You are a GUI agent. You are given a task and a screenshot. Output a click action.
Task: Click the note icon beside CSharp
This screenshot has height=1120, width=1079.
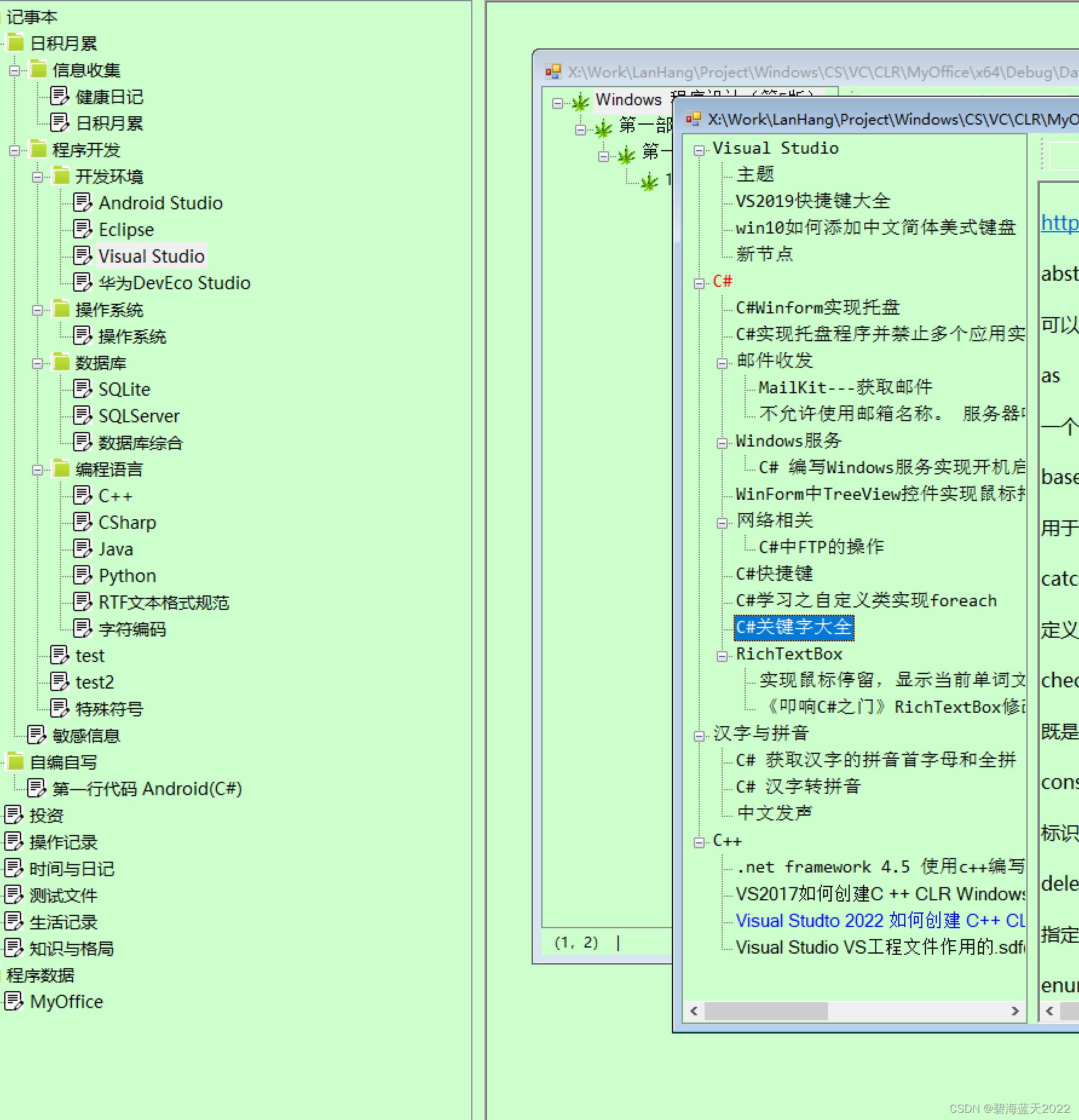(x=83, y=522)
